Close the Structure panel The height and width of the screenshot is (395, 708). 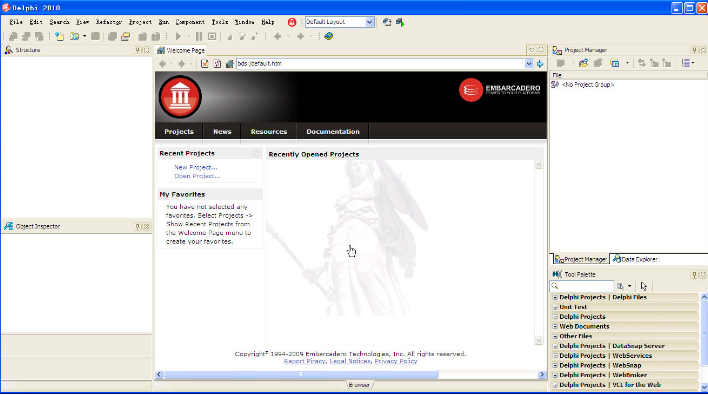tap(146, 50)
